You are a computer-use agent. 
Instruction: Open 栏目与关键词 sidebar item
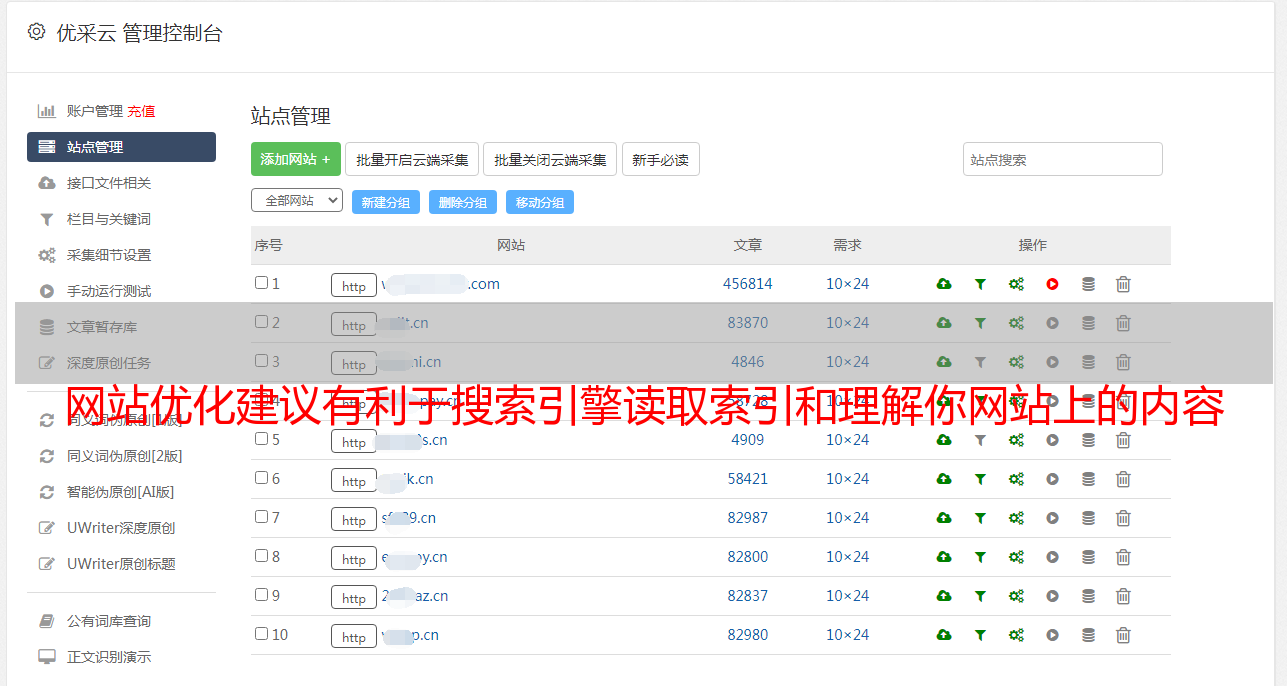109,219
